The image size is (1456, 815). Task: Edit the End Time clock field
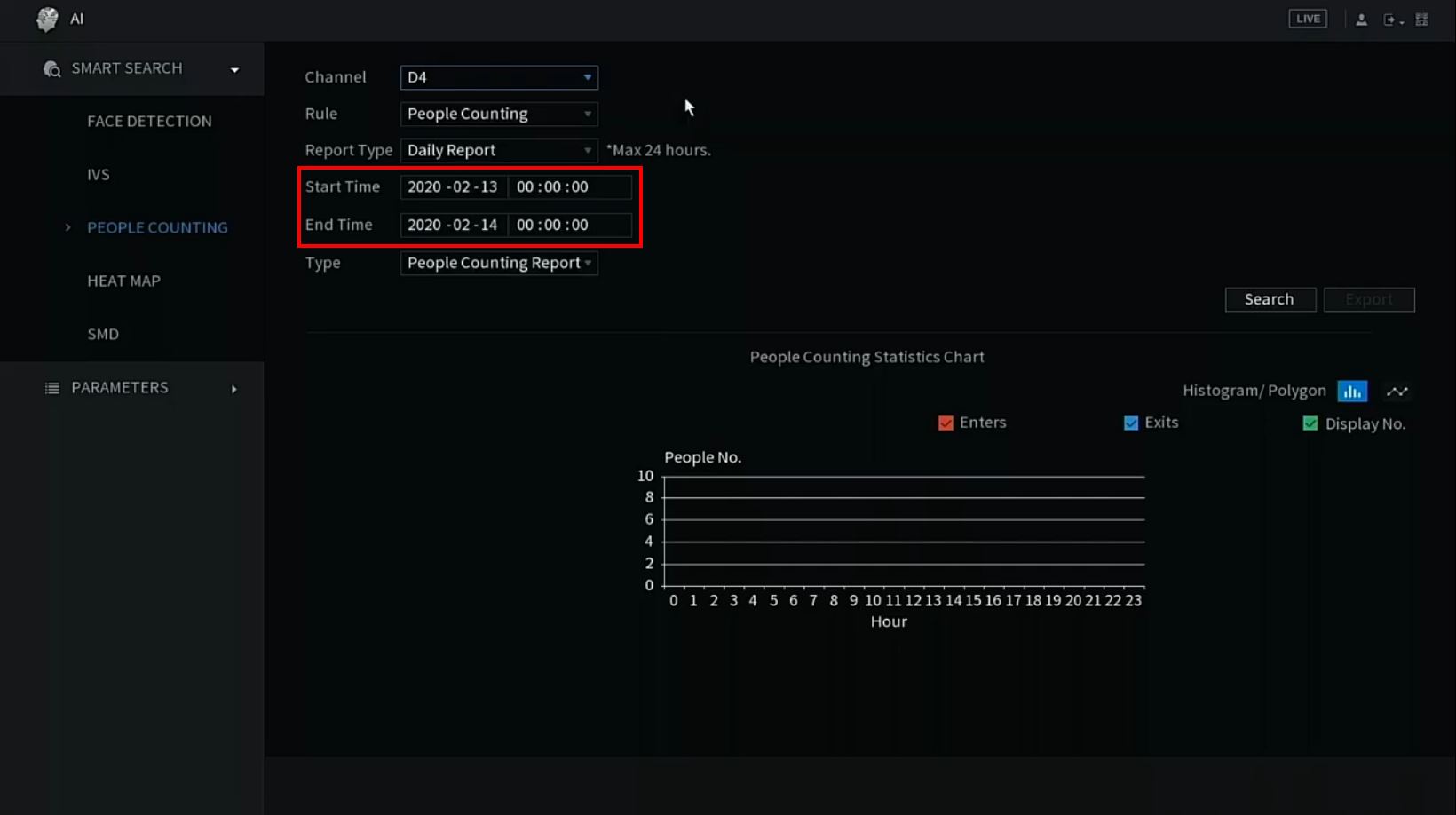pyautogui.click(x=569, y=226)
